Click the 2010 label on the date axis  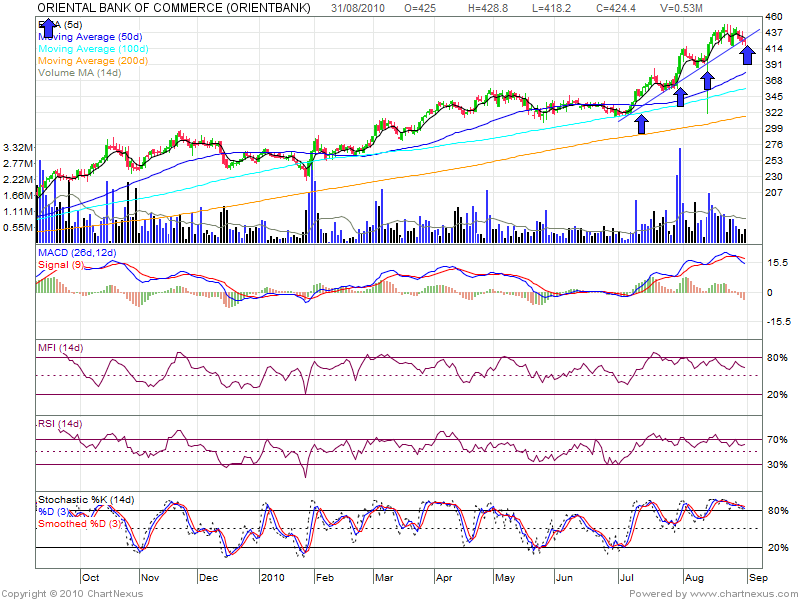click(x=273, y=577)
